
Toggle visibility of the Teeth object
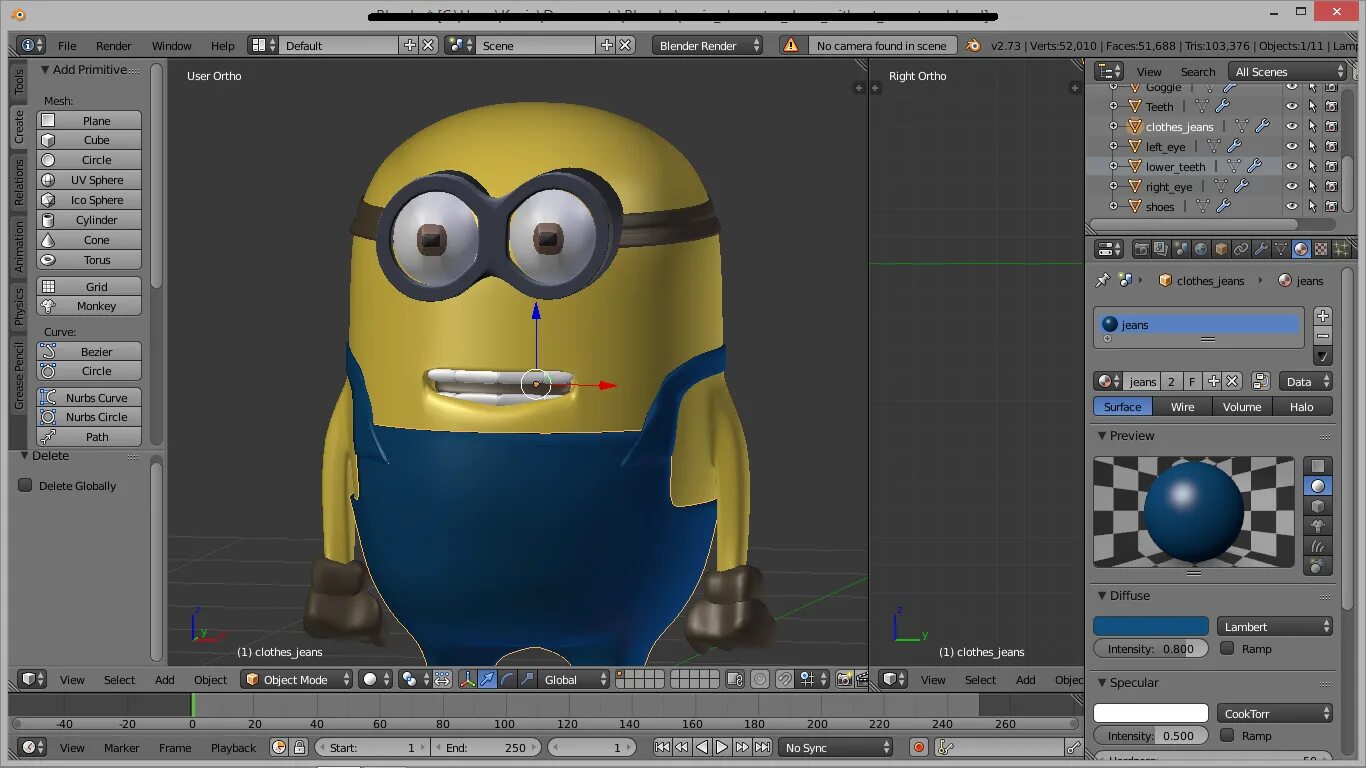(1292, 106)
